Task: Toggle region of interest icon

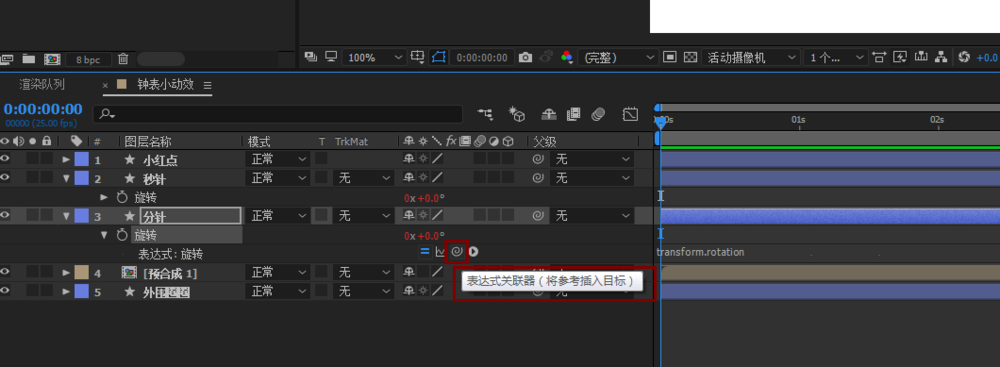Action: [669, 57]
